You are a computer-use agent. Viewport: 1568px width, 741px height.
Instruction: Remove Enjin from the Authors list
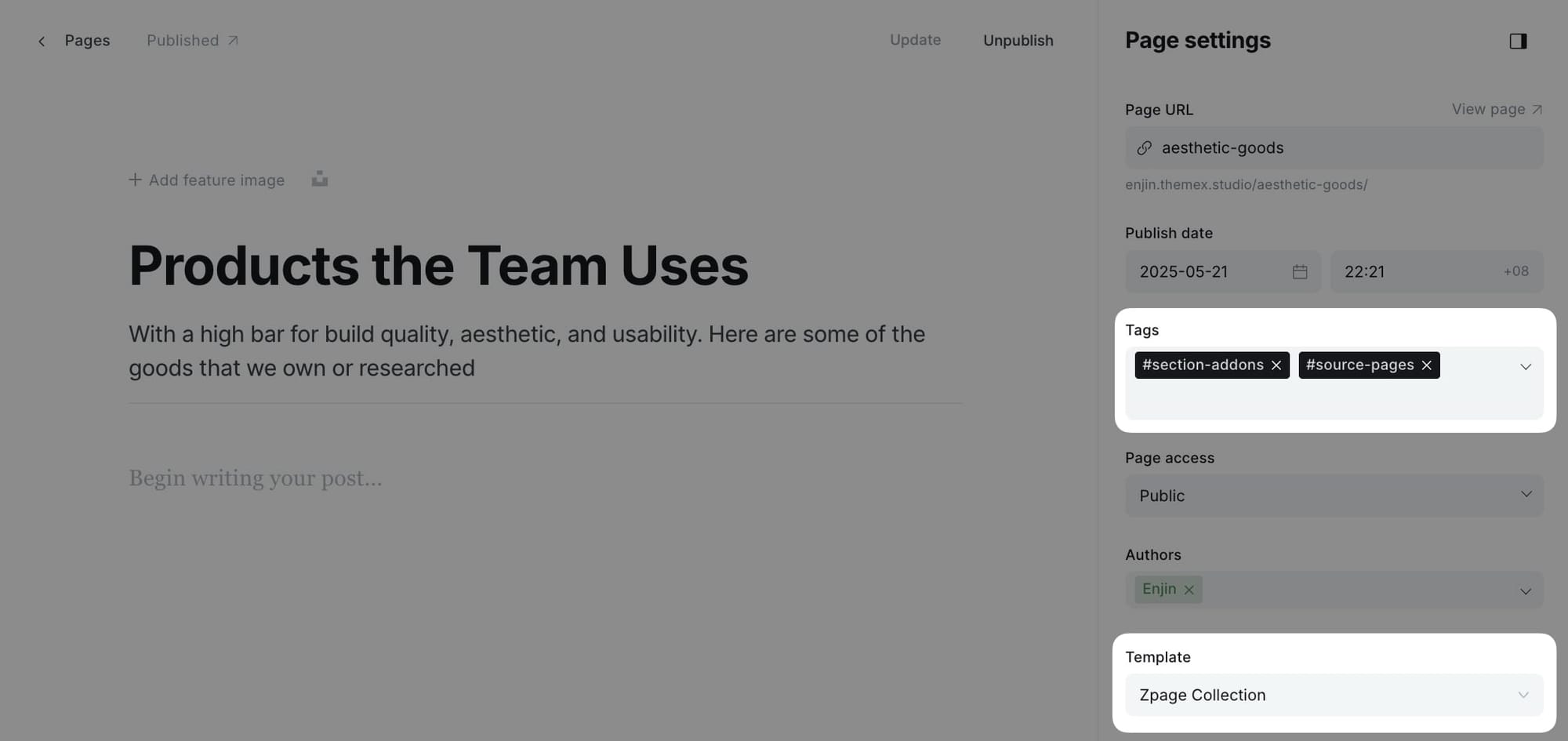pos(1189,589)
